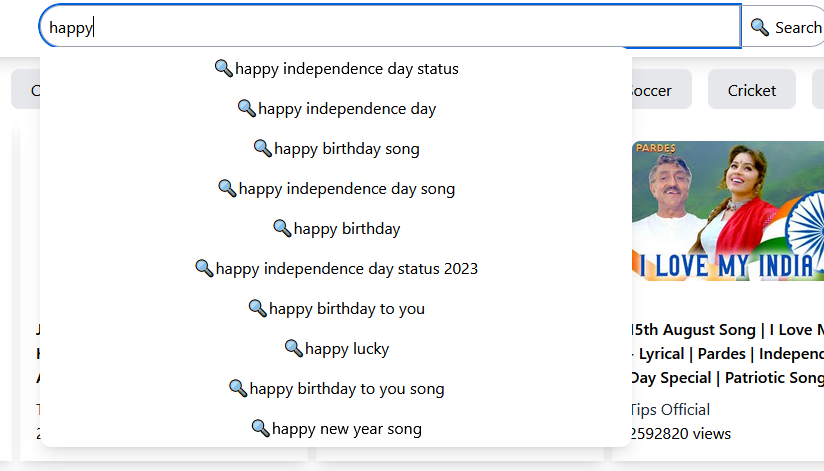Click magnifier icon beside 'happy new year song'
824x471 pixels.
point(261,427)
